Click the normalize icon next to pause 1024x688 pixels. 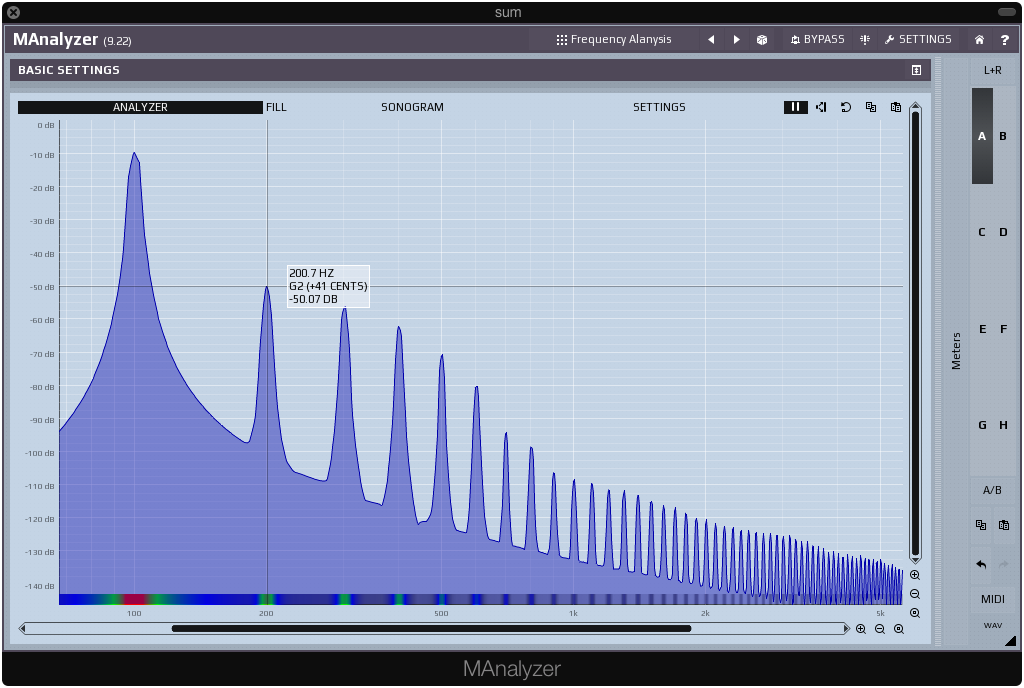(x=822, y=107)
